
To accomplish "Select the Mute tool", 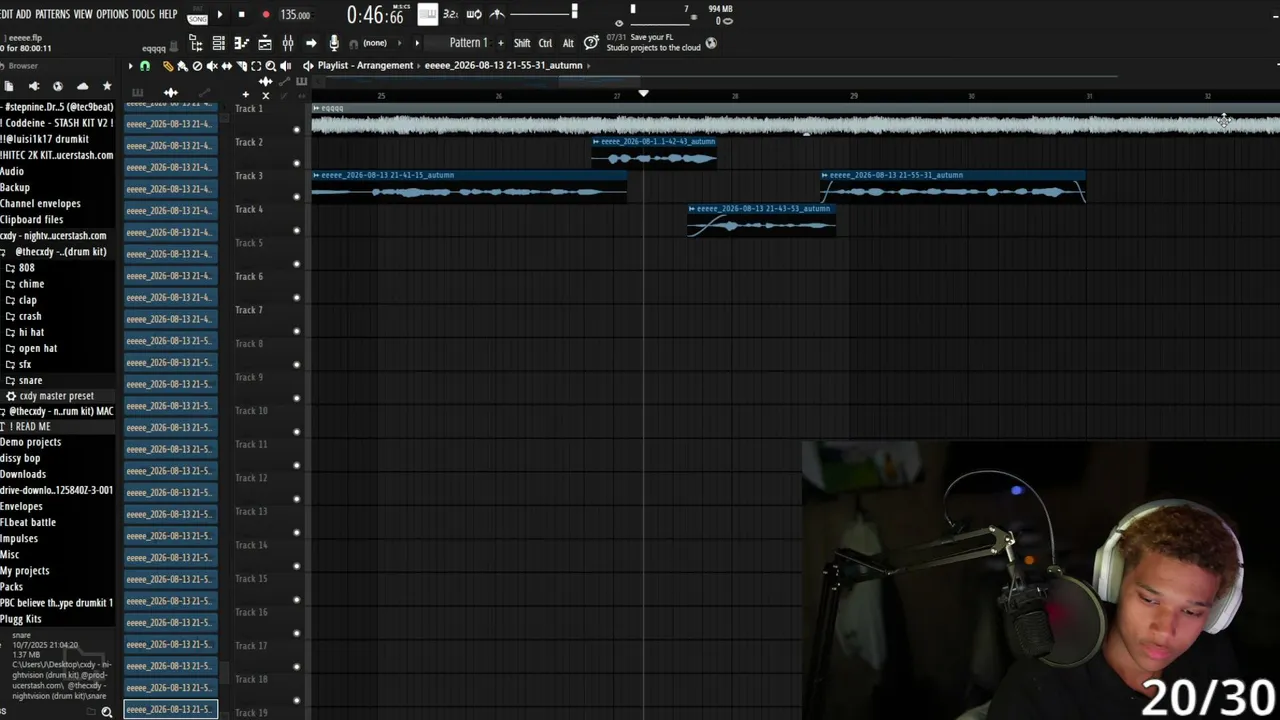I will click(x=212, y=66).
